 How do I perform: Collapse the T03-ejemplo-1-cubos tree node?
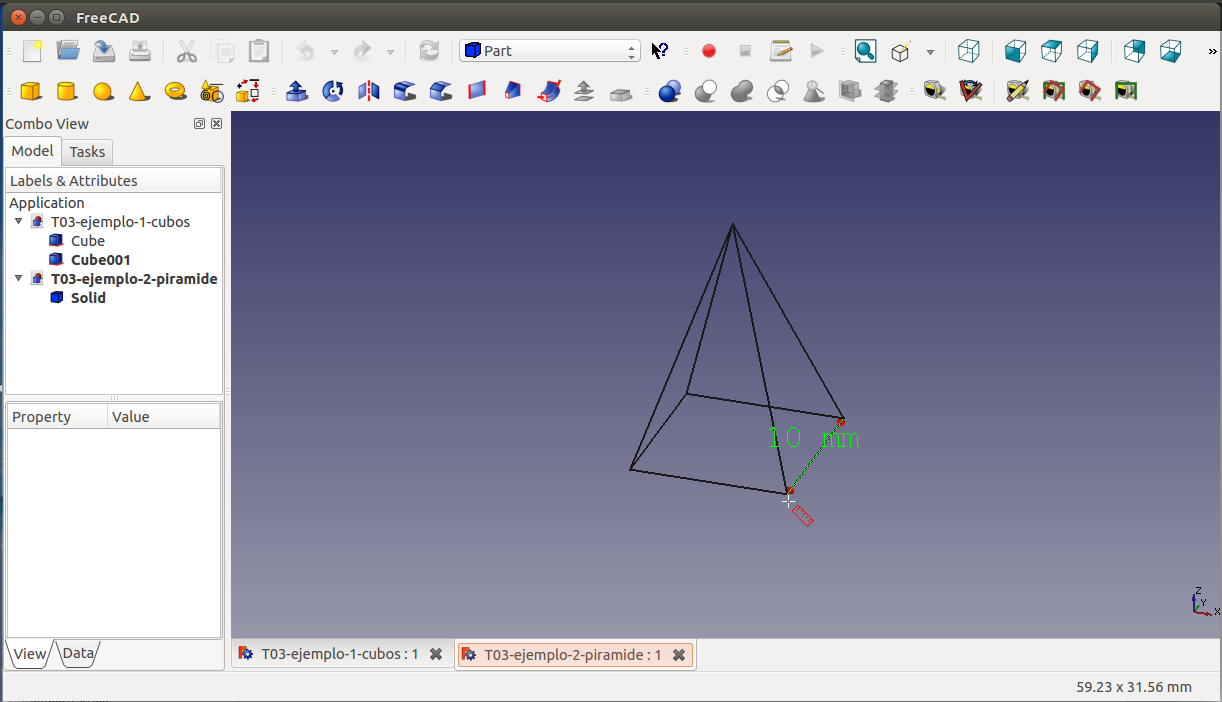click(18, 221)
